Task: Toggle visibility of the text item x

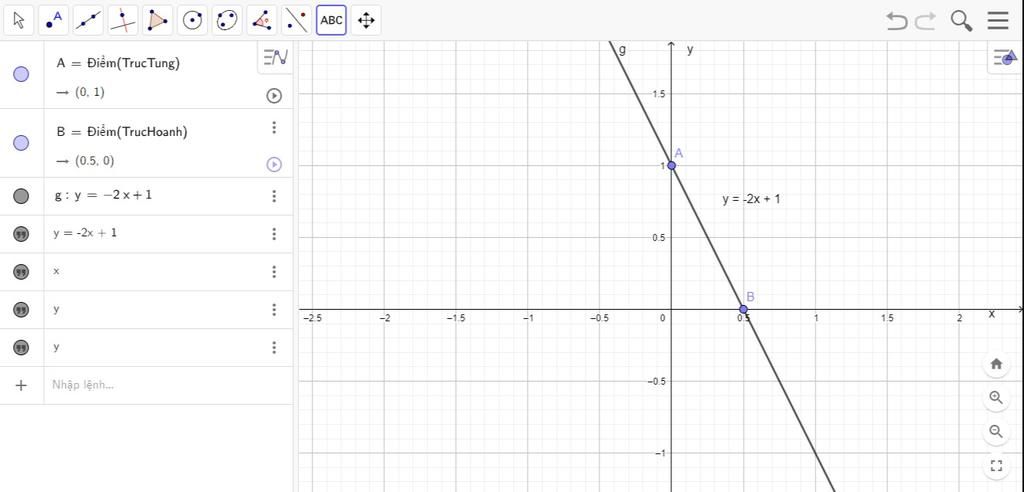Action: 21,272
